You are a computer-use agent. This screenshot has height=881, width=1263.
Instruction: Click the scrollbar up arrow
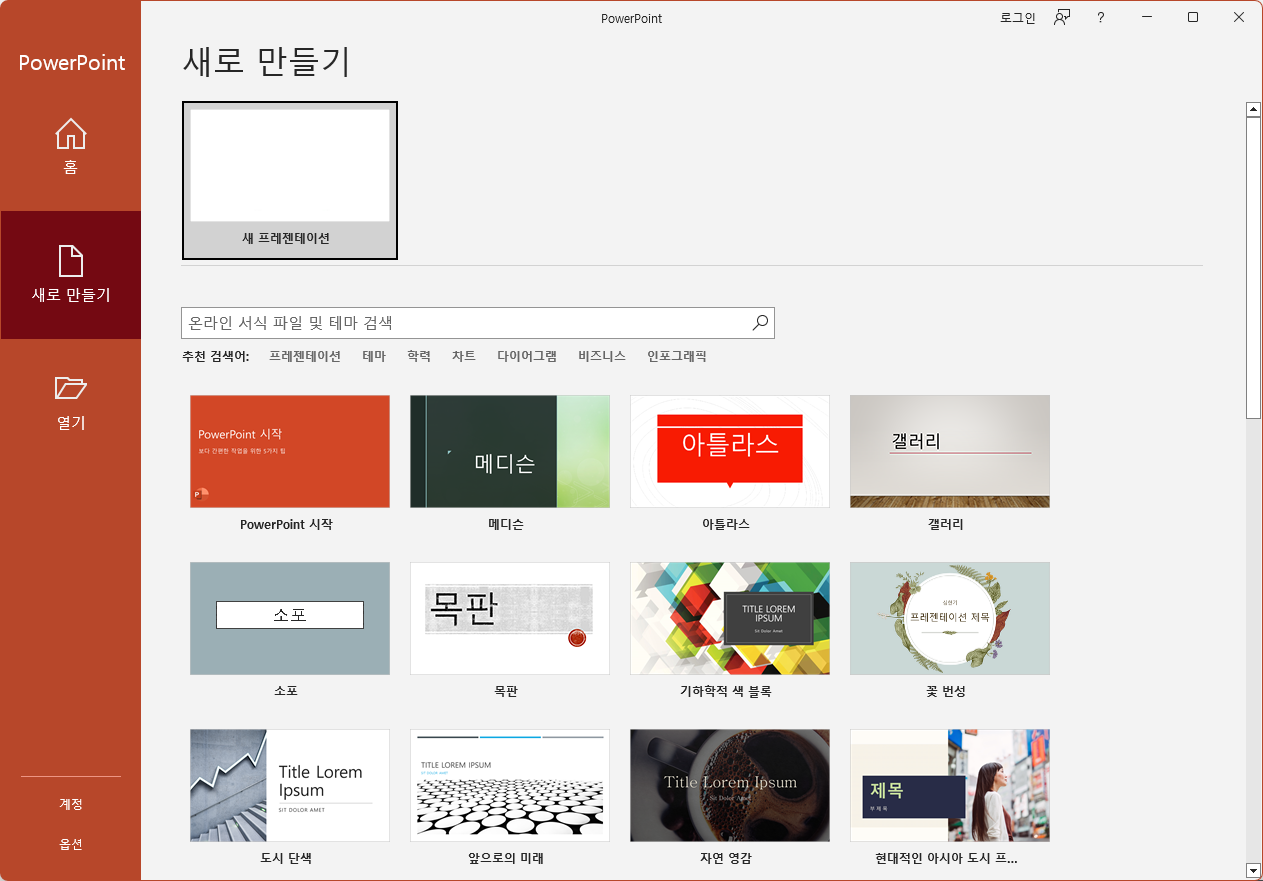click(1253, 109)
